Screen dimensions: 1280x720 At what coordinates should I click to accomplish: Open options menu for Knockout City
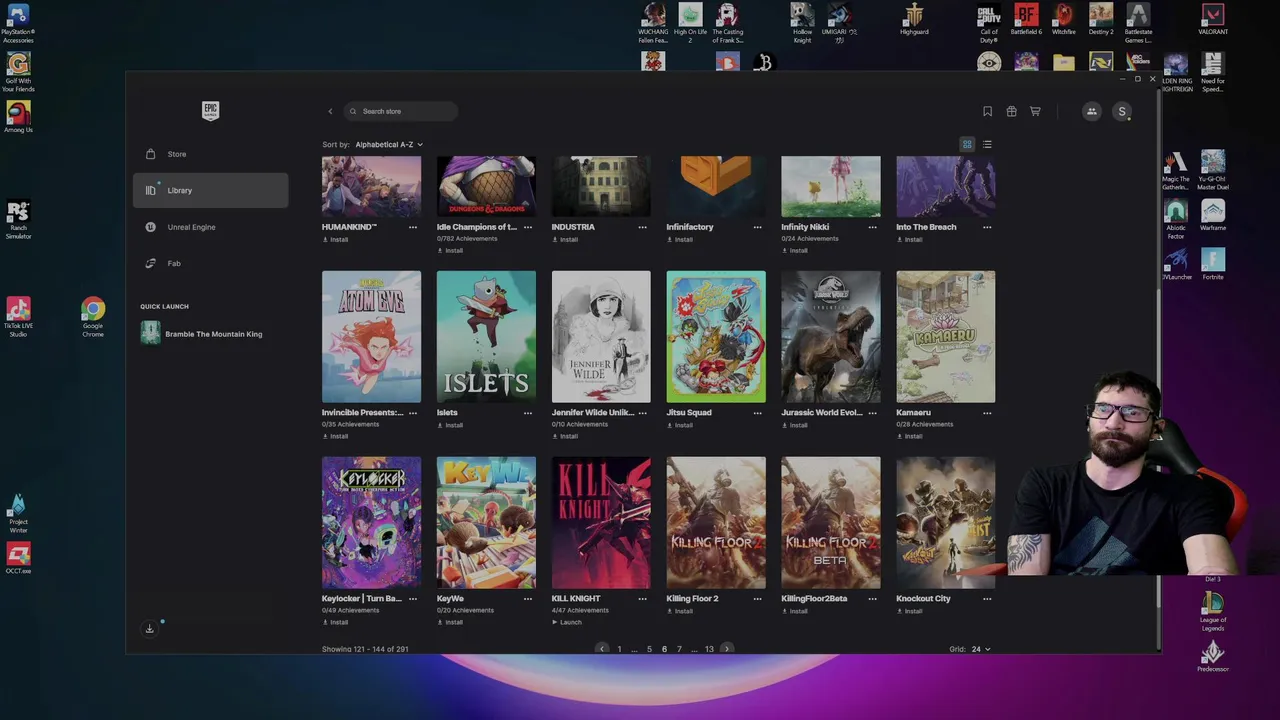tap(987, 598)
